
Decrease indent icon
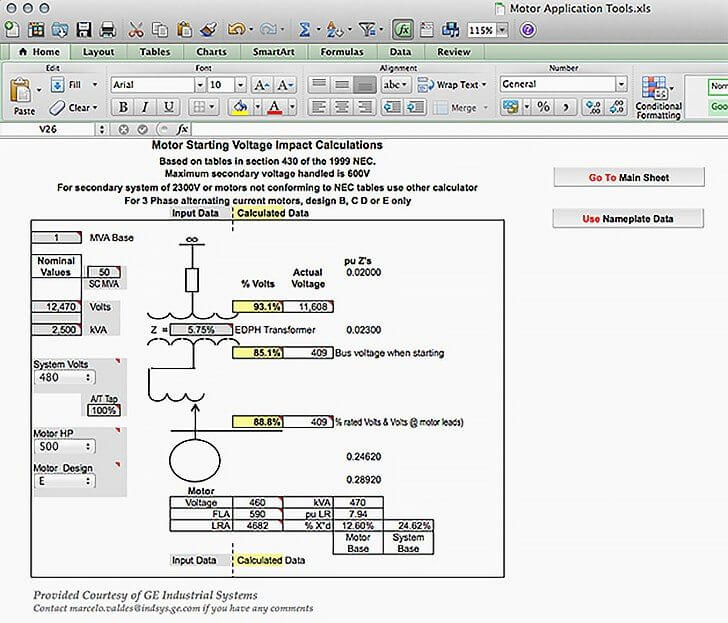point(392,108)
